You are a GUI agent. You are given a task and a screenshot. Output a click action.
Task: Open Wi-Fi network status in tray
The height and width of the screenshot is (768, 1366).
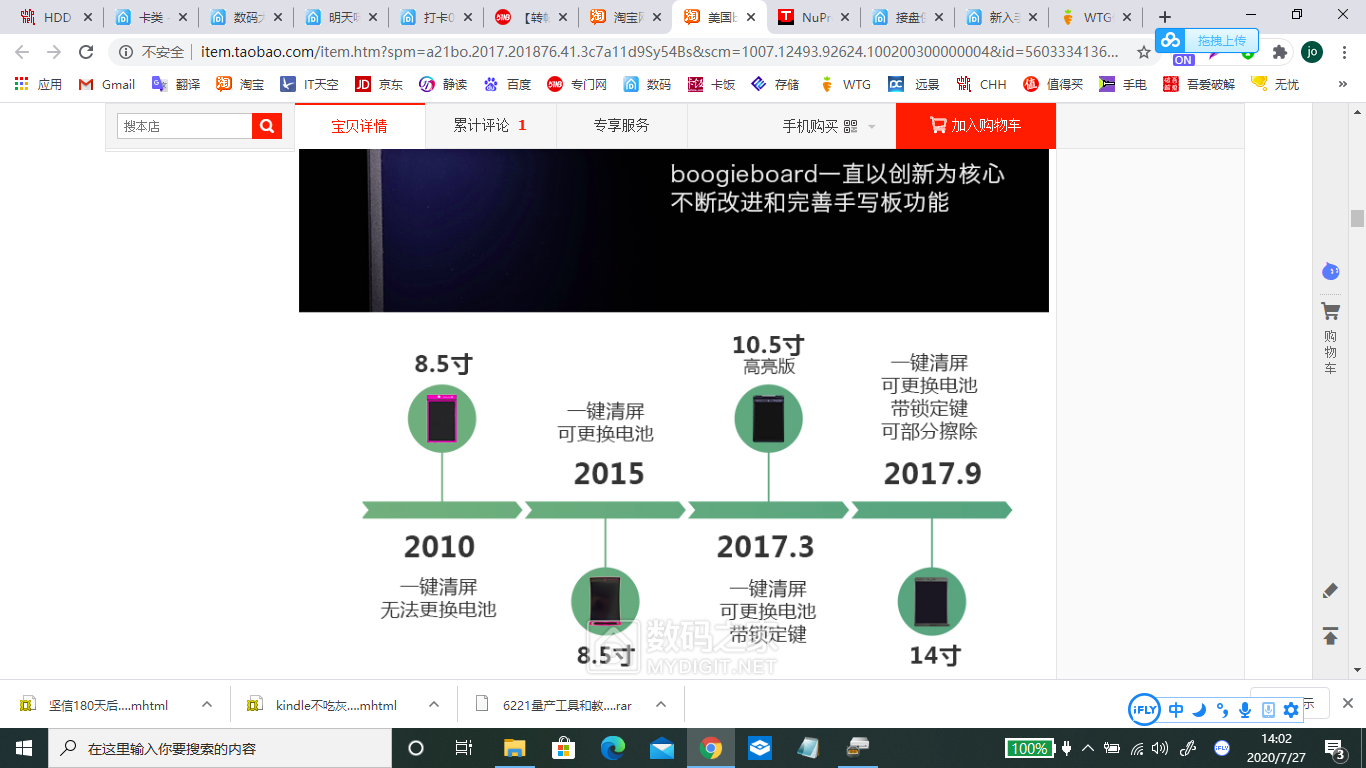pos(1137,748)
